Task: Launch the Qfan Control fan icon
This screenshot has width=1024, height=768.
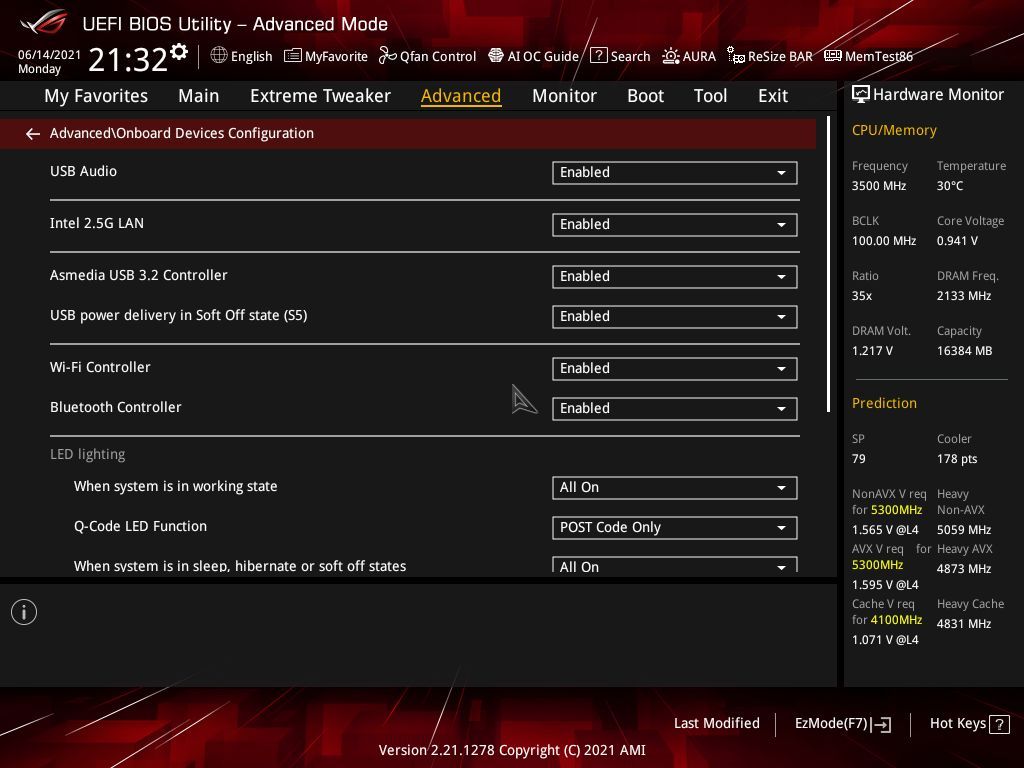Action: [x=387, y=56]
